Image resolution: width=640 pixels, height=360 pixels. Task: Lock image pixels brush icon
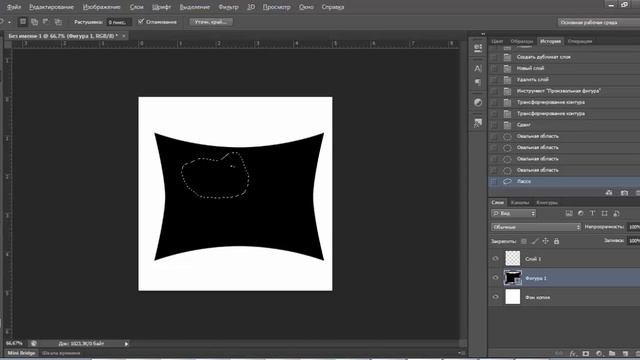point(535,241)
